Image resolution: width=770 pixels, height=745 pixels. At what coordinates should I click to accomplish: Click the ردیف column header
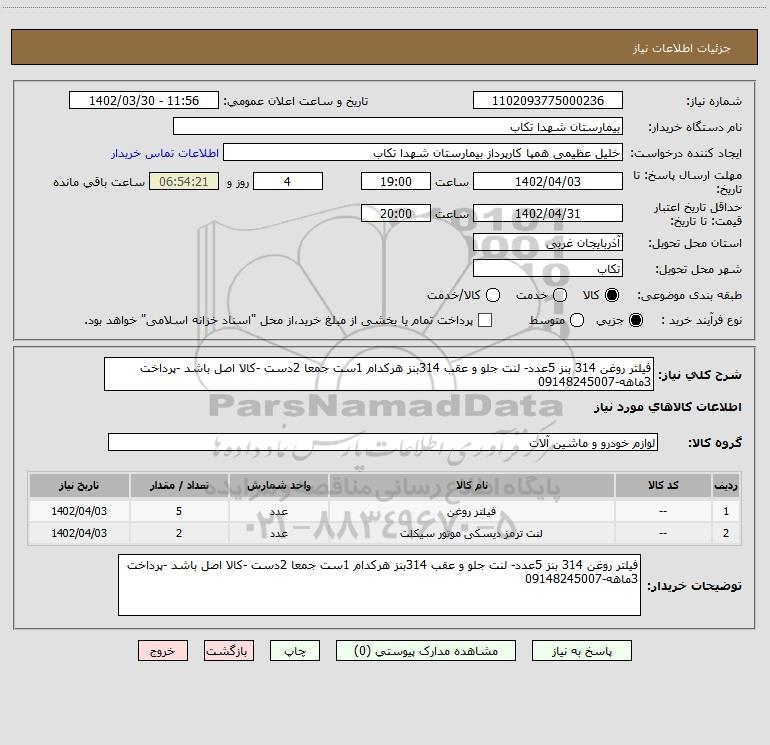tap(726, 486)
